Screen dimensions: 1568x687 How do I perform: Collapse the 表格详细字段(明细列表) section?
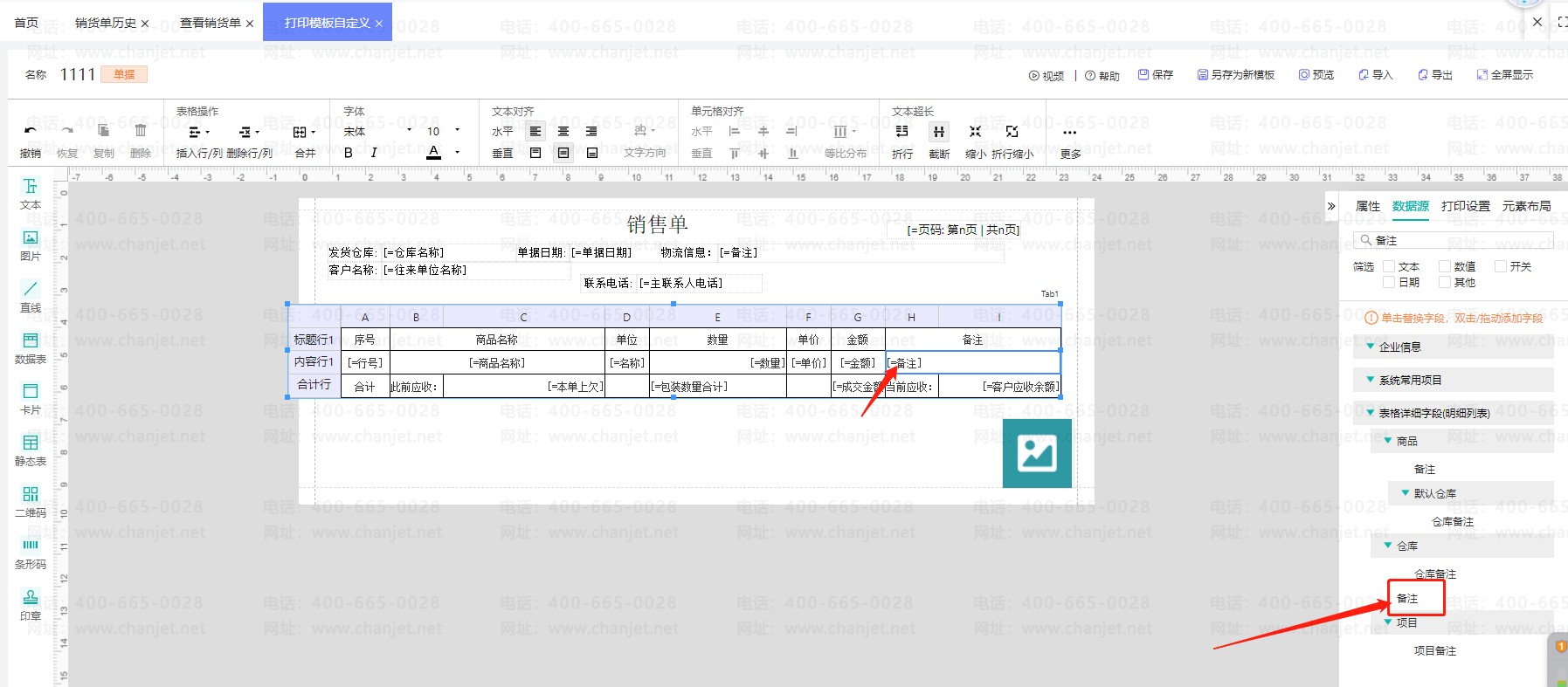1370,413
